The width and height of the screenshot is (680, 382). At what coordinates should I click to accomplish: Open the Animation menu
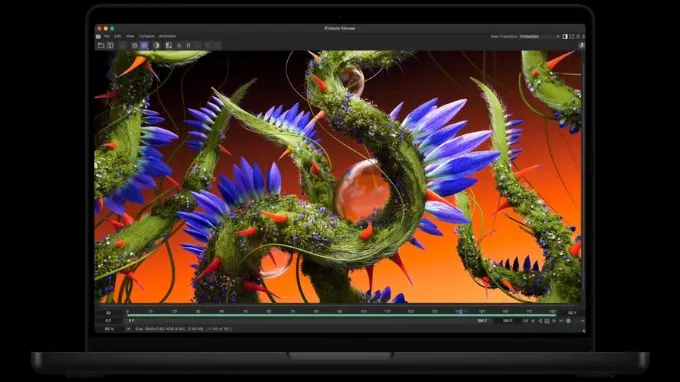[167, 36]
